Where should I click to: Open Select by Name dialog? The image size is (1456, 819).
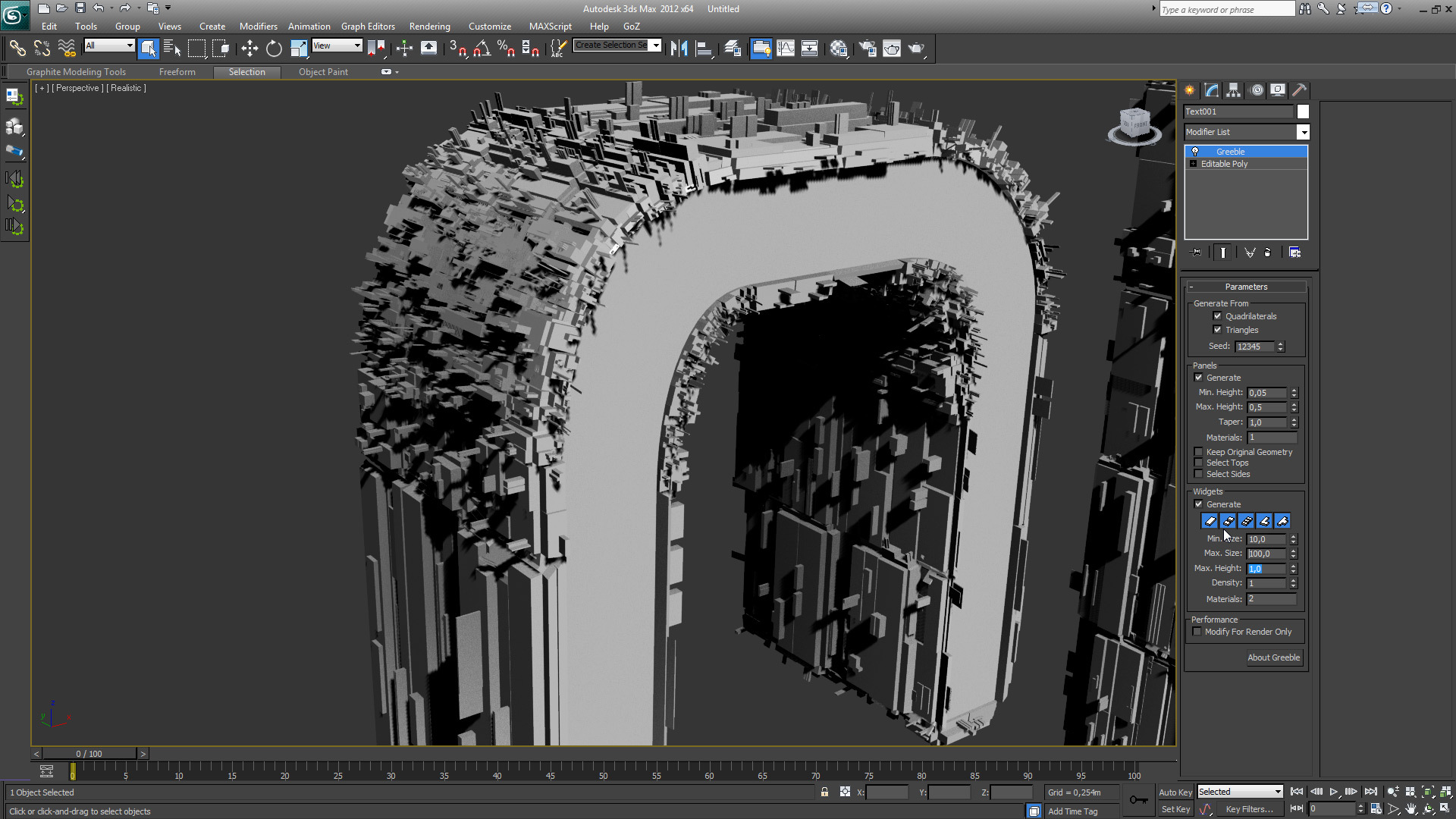click(172, 49)
